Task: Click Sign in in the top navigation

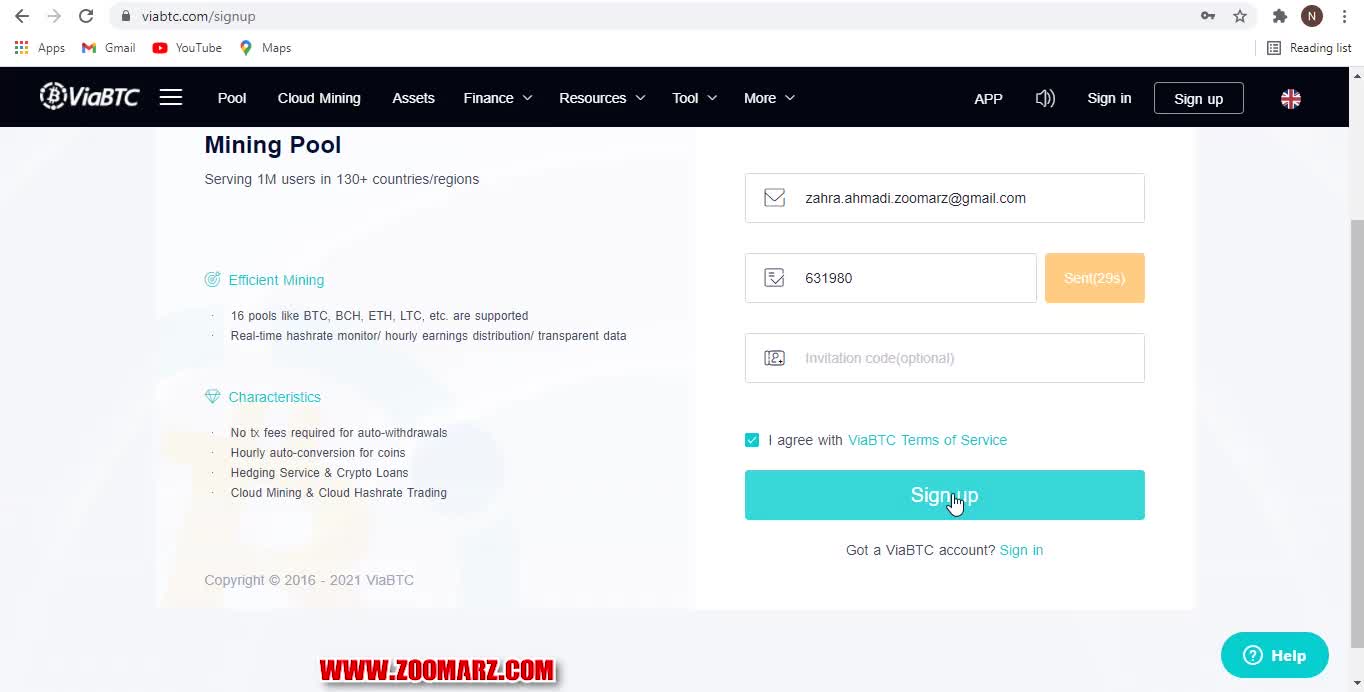Action: pyautogui.click(x=1109, y=98)
